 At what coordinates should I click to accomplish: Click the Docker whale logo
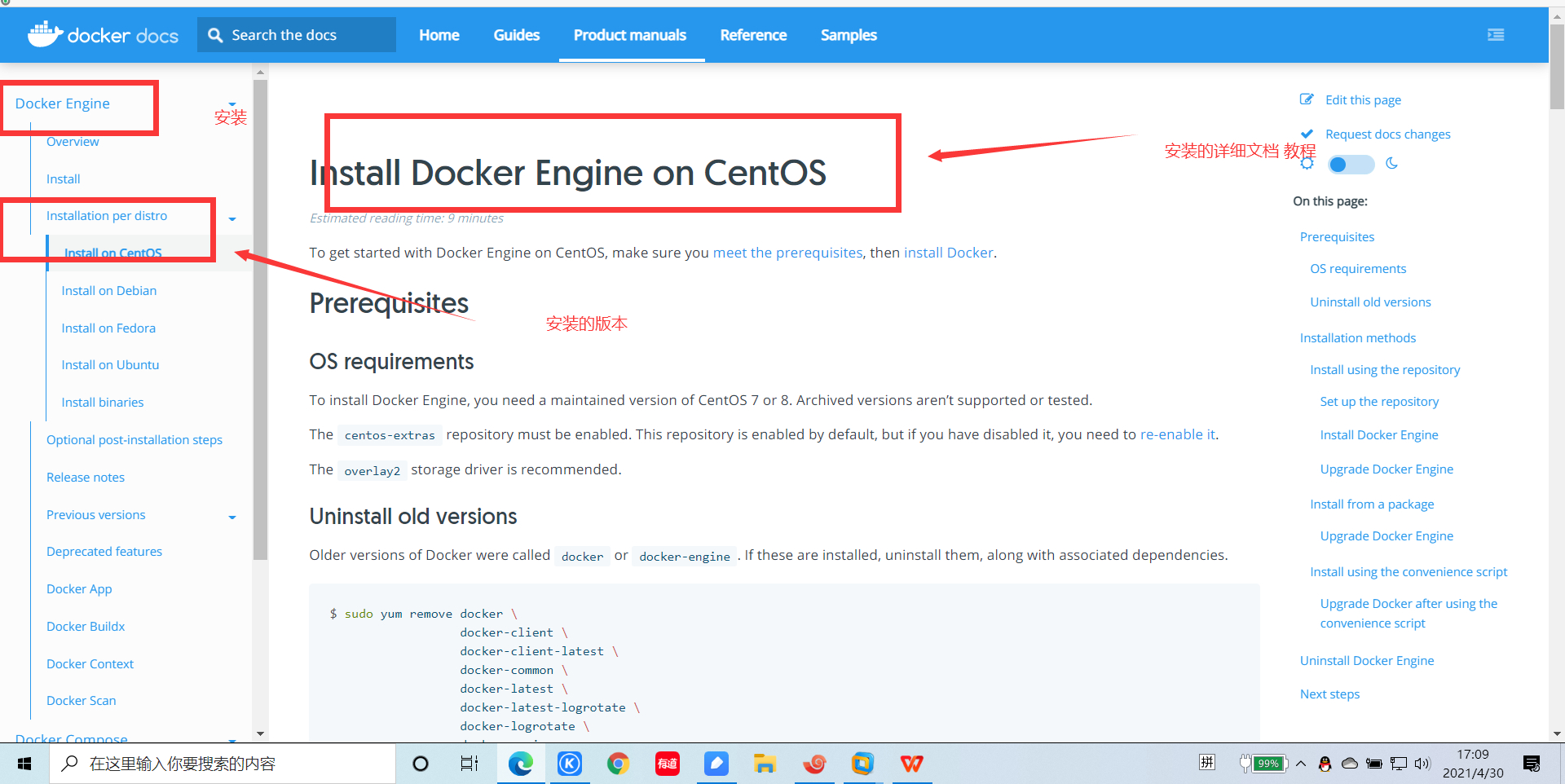click(45, 34)
